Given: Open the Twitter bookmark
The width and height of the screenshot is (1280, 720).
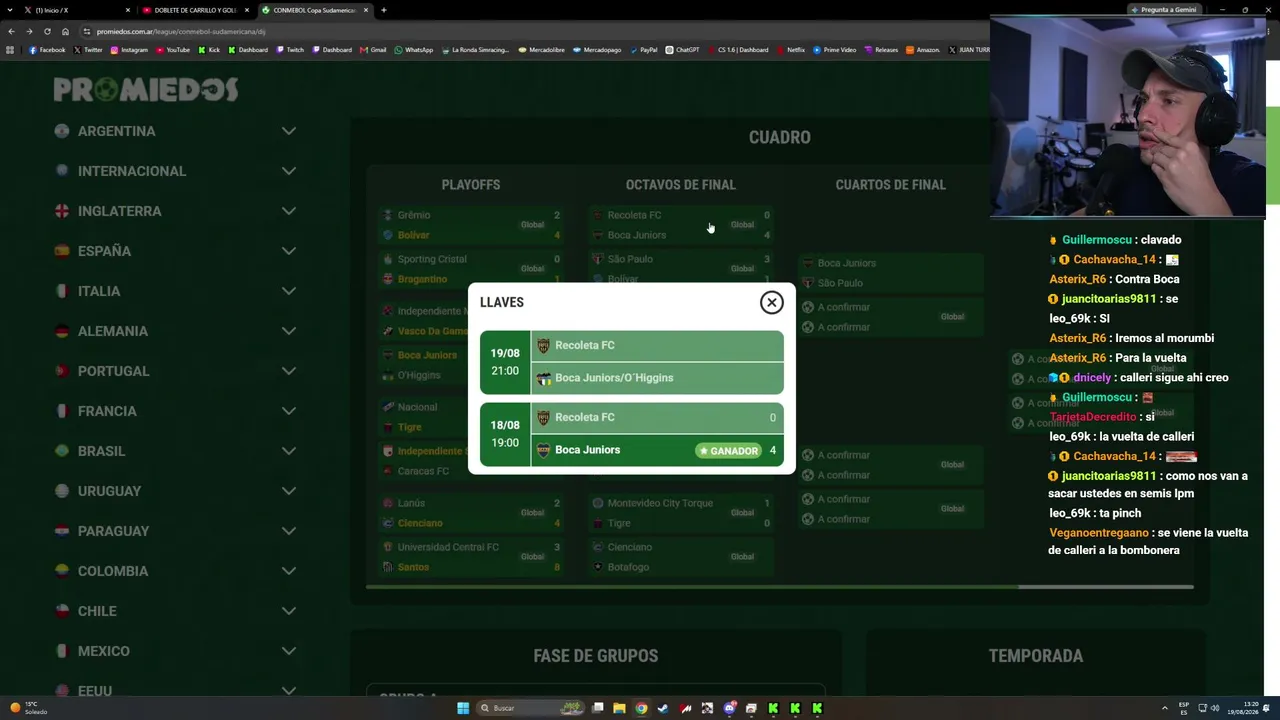Looking at the screenshot, I should (x=88, y=50).
